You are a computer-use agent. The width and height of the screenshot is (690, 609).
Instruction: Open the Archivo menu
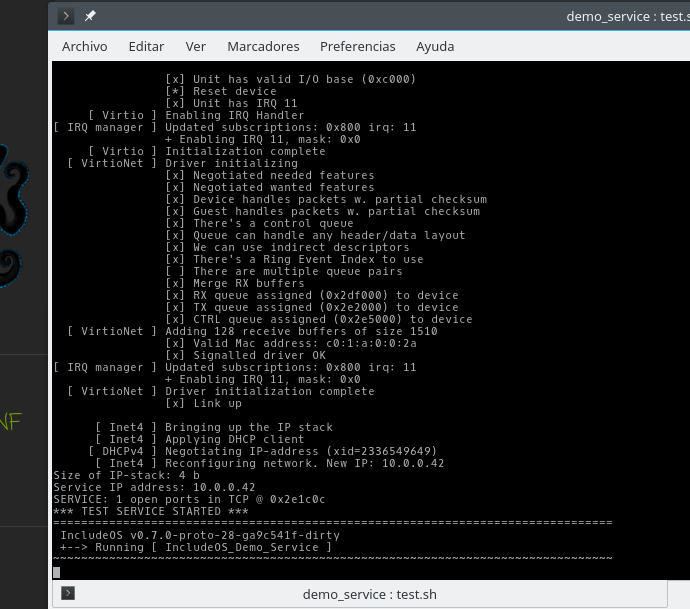84,46
